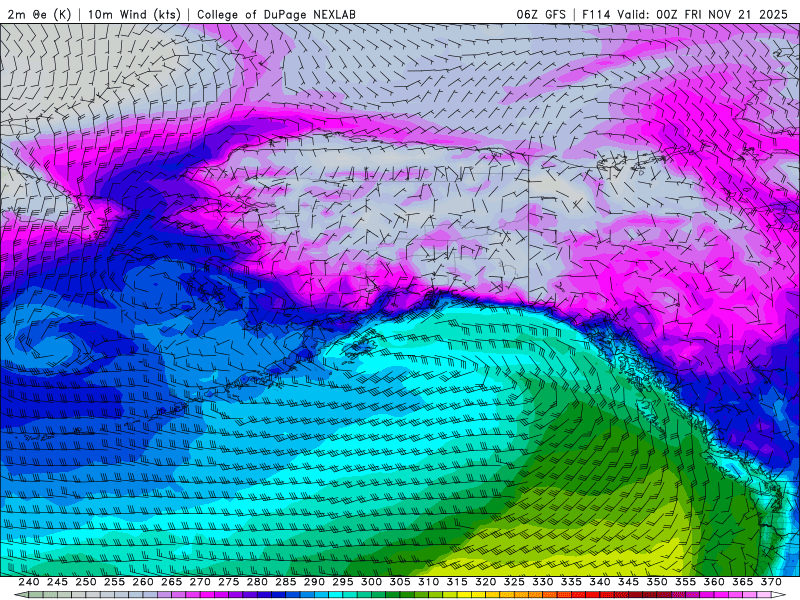
Task: Click the solid red swatch below 340
Action: 593,595
